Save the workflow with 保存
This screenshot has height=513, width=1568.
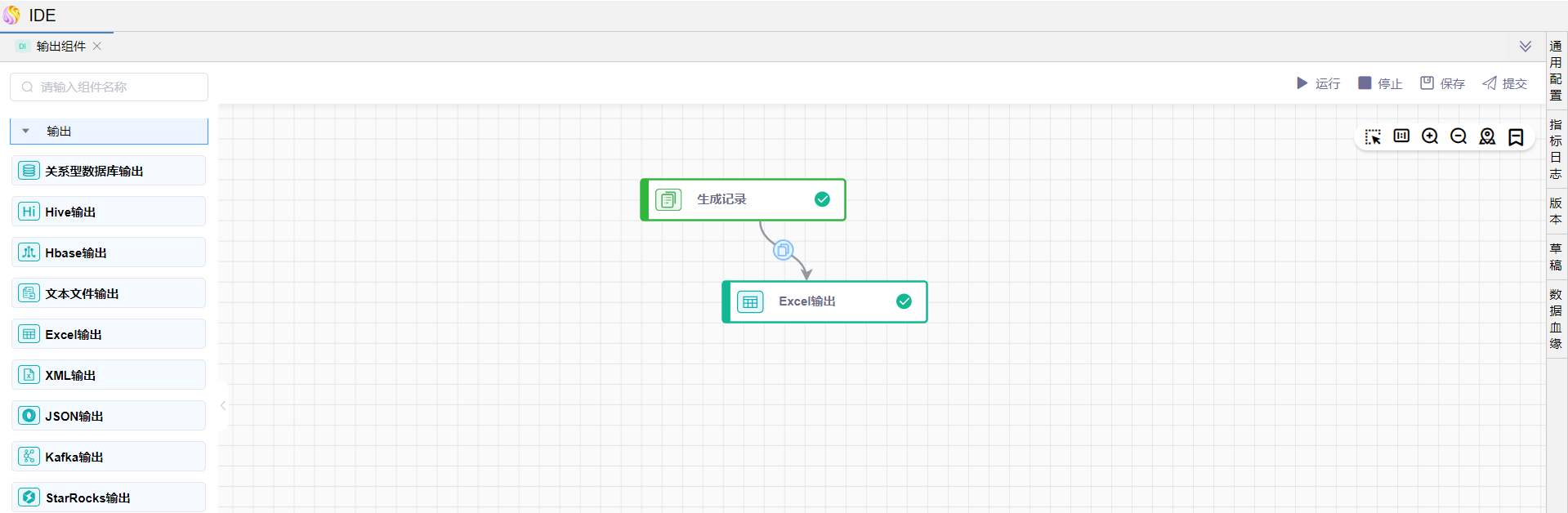(x=1442, y=83)
